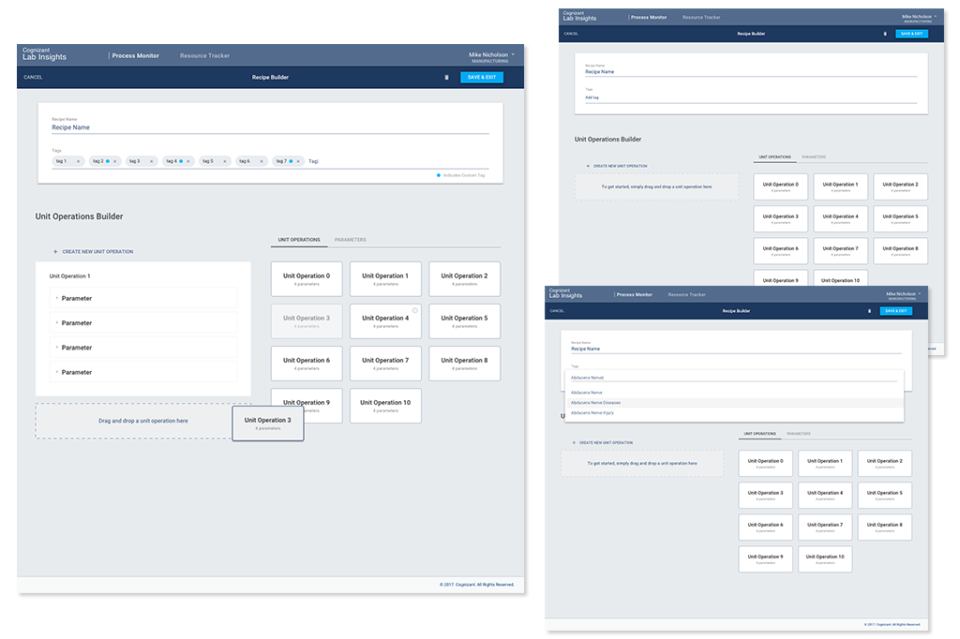Select circle marker on Unit Operation 4 card
Image resolution: width=960 pixels, height=639 pixels.
(414, 310)
